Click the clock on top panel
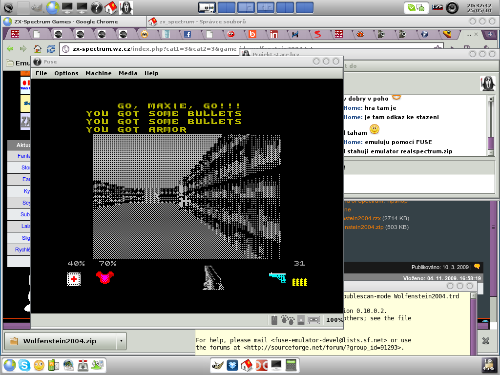The width and height of the screenshot is (500, 375). pos(479,8)
